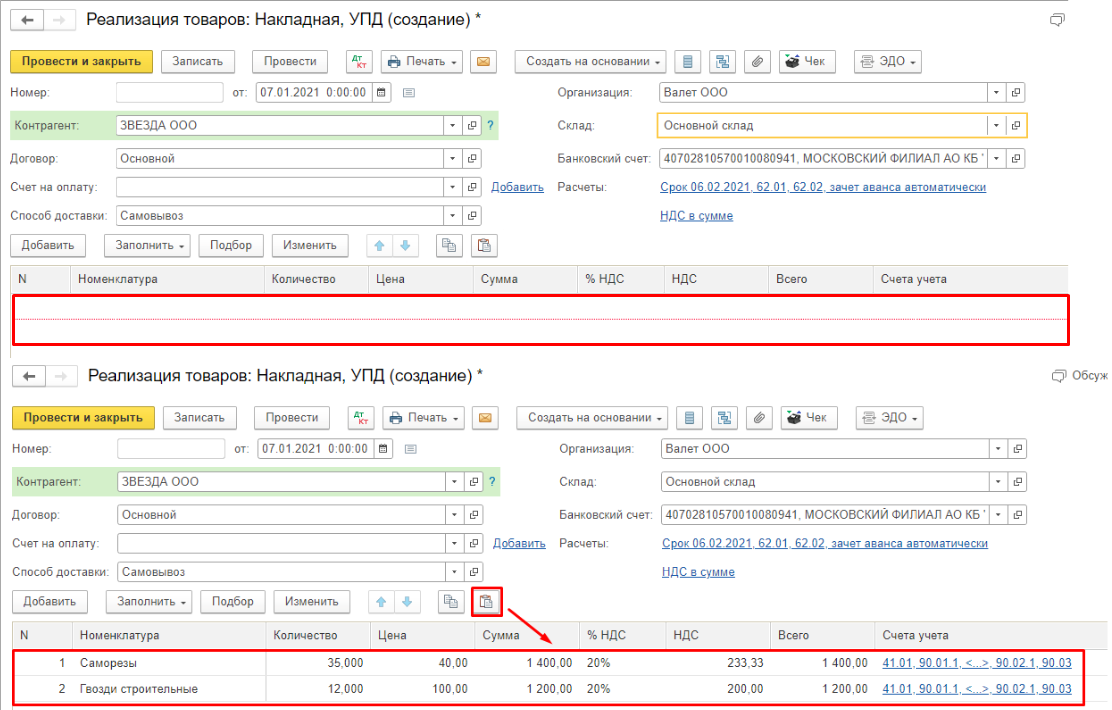Click back arrow in lower form header
This screenshot has height=710, width=1112.
pyautogui.click(x=29, y=376)
